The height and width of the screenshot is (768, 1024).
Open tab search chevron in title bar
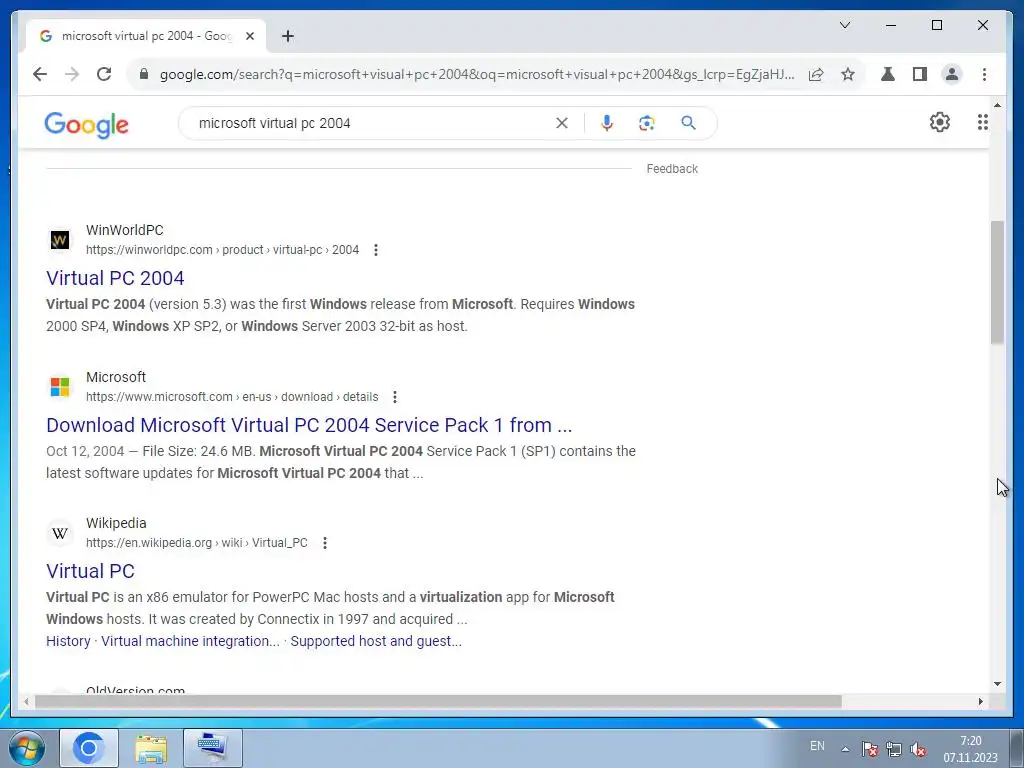(844, 25)
